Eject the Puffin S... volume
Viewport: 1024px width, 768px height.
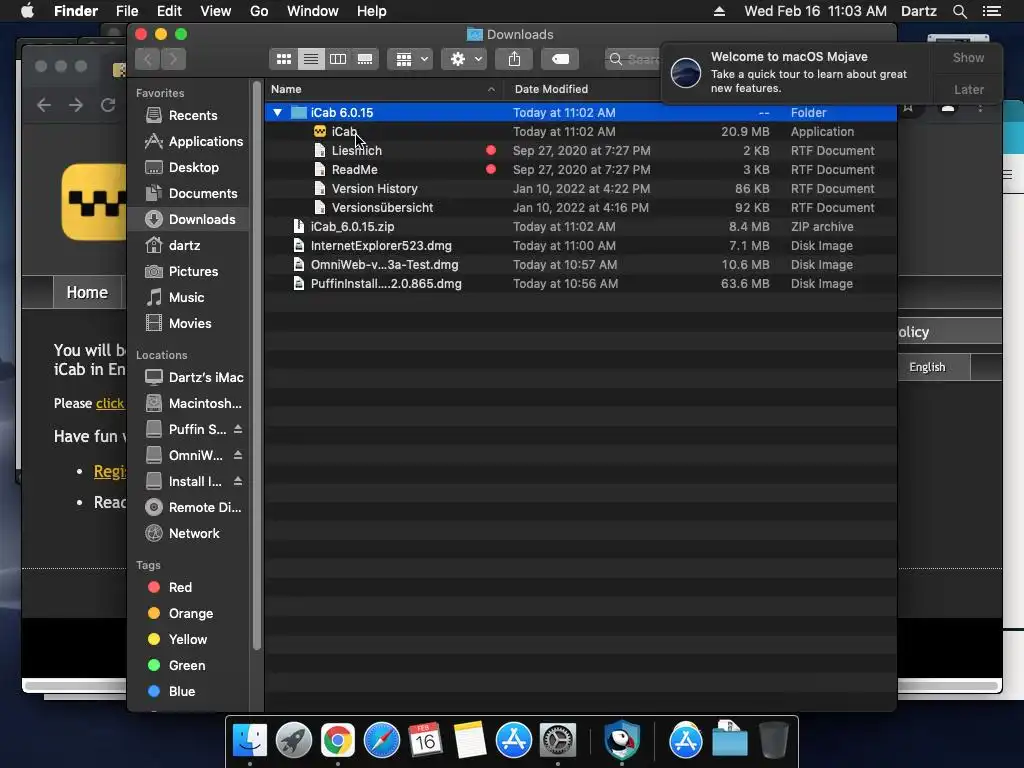pyautogui.click(x=238, y=429)
